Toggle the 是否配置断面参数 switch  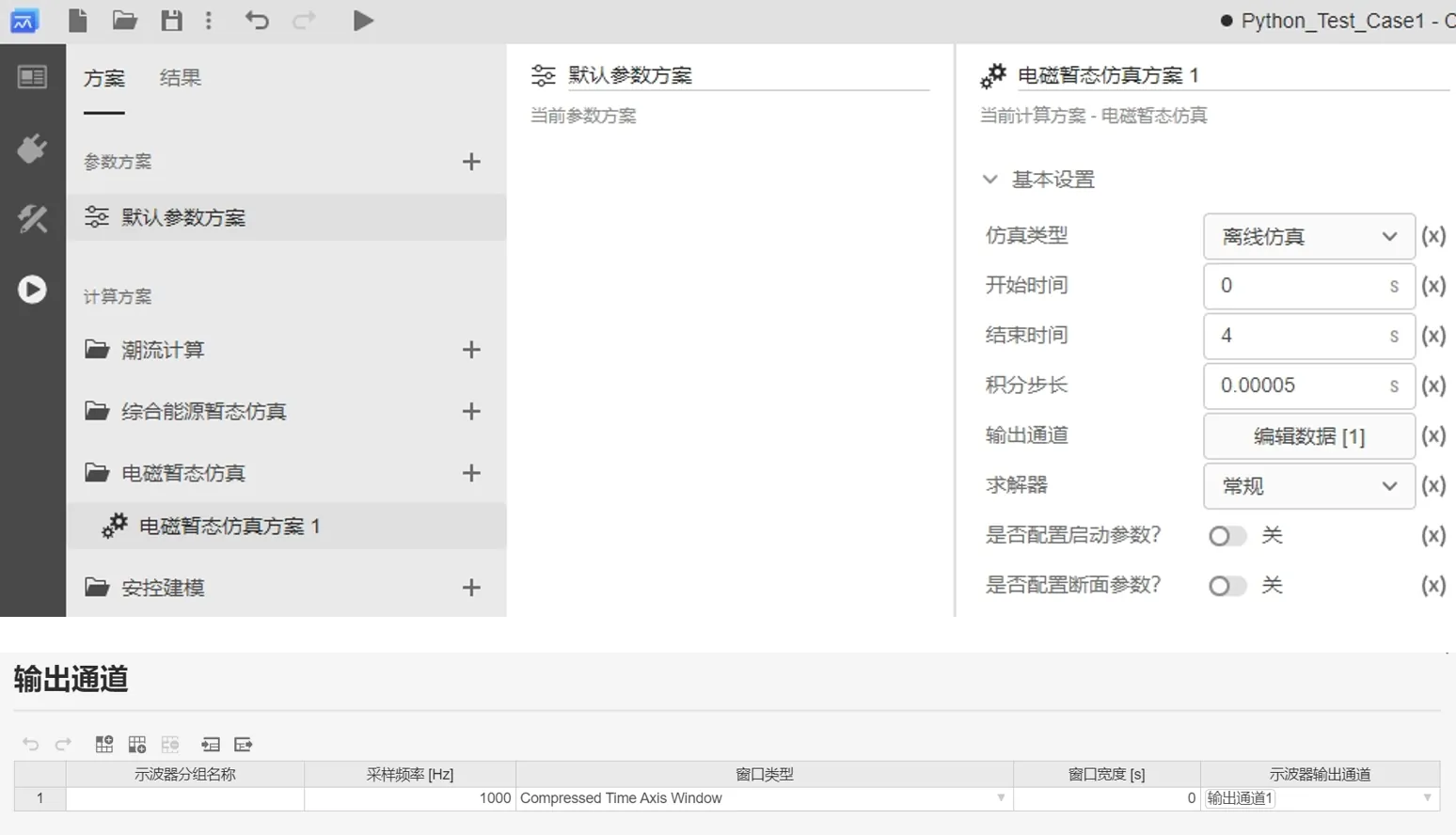coord(1227,586)
